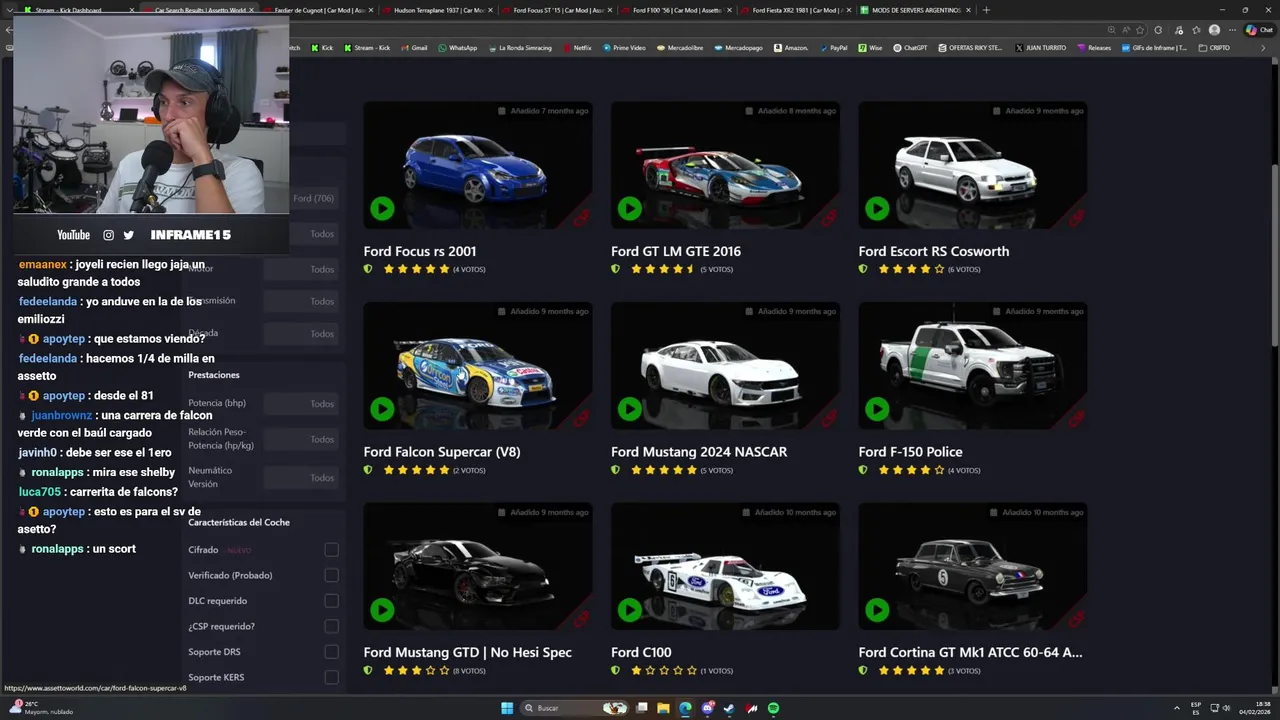Screen dimensions: 1280x720
Task: Open the Década filter dropdown
Action: pos(301,334)
